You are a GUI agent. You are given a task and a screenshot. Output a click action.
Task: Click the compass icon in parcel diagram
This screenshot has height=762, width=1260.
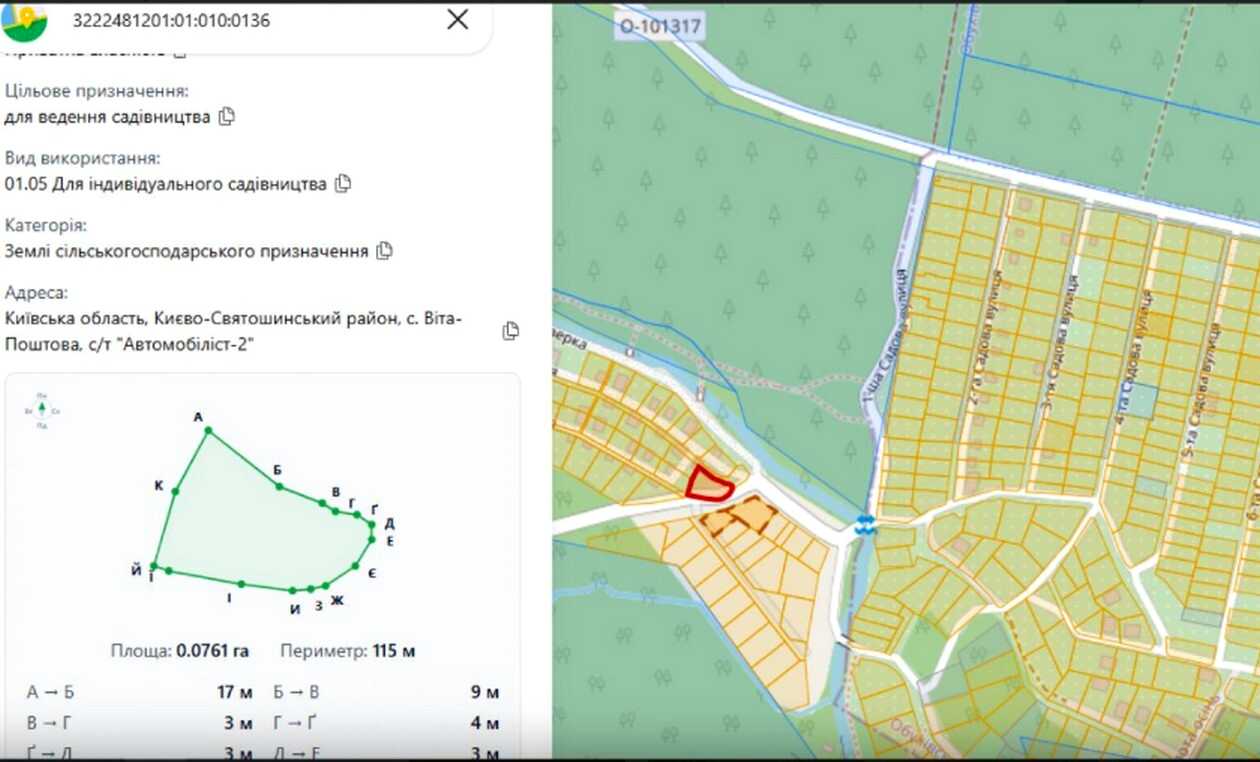(43, 410)
